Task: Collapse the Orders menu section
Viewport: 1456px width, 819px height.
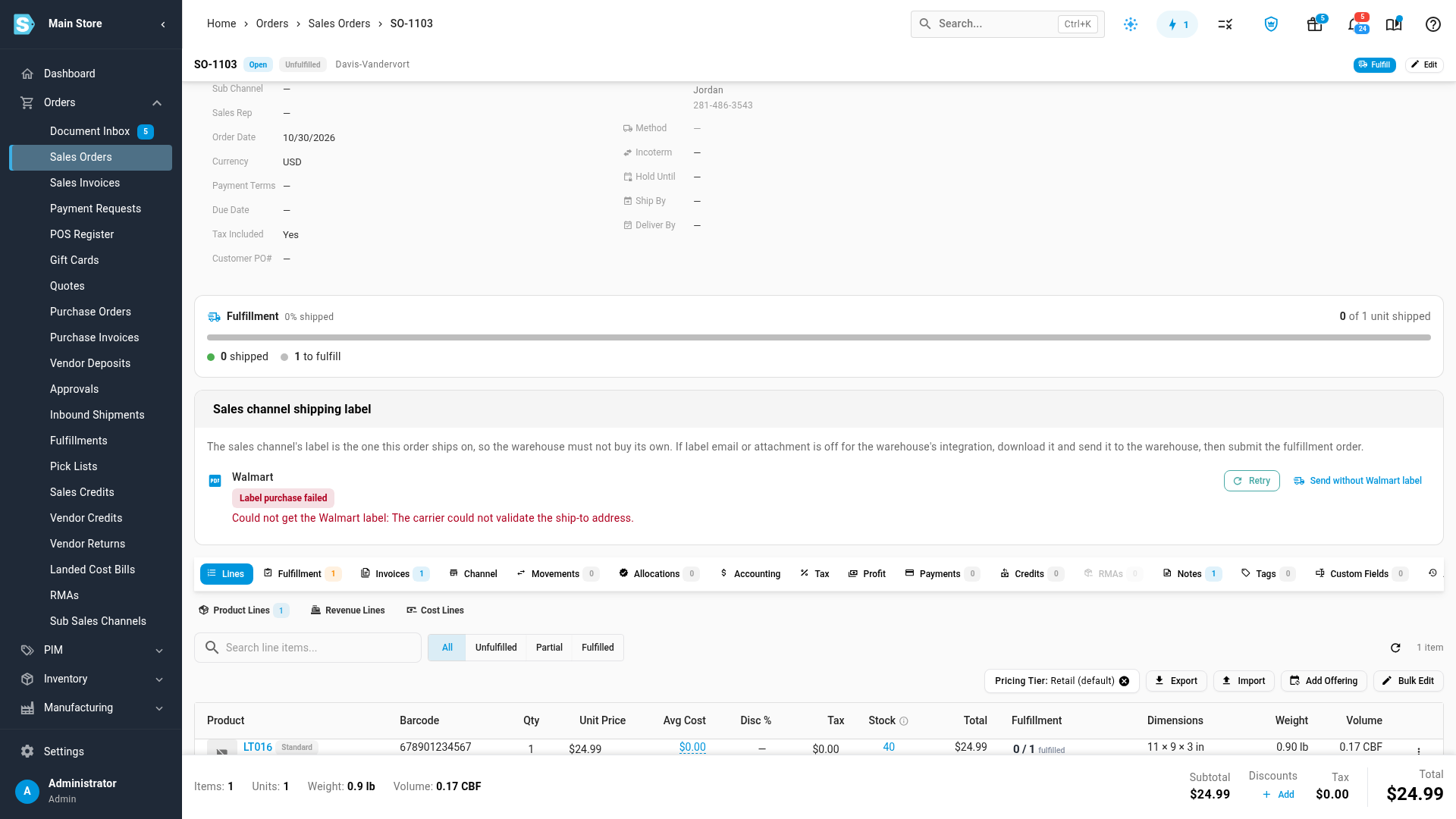Action: click(x=157, y=102)
